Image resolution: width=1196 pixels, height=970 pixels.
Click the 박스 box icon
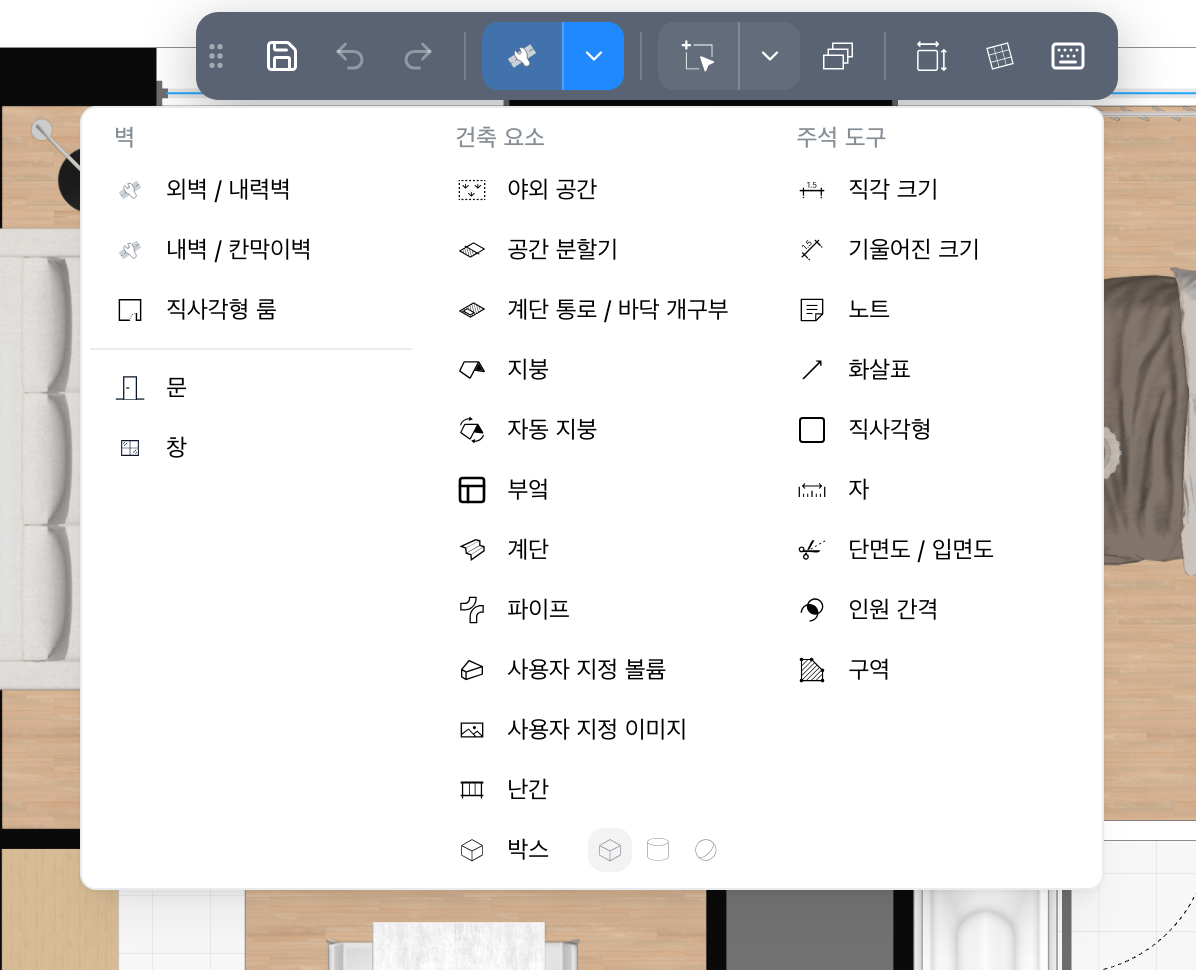pyautogui.click(x=471, y=850)
